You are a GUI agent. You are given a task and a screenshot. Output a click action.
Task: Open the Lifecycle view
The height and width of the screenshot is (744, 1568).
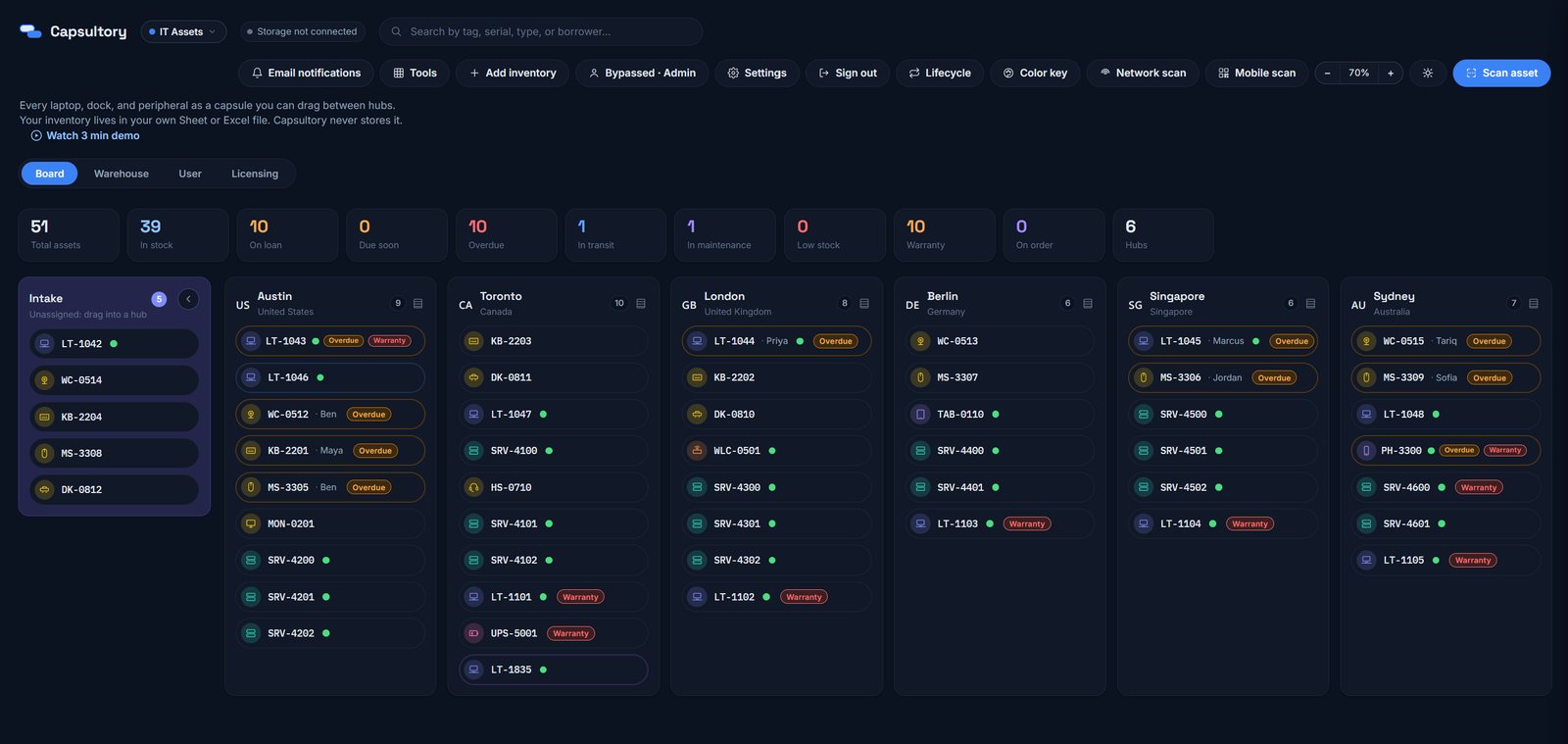tap(940, 74)
